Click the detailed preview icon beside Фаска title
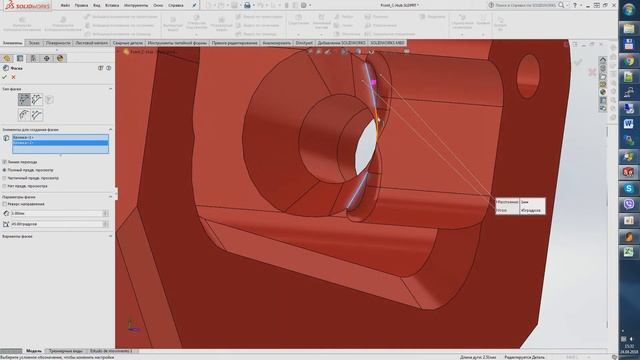Screen dimensions: 640x360 (100, 68)
